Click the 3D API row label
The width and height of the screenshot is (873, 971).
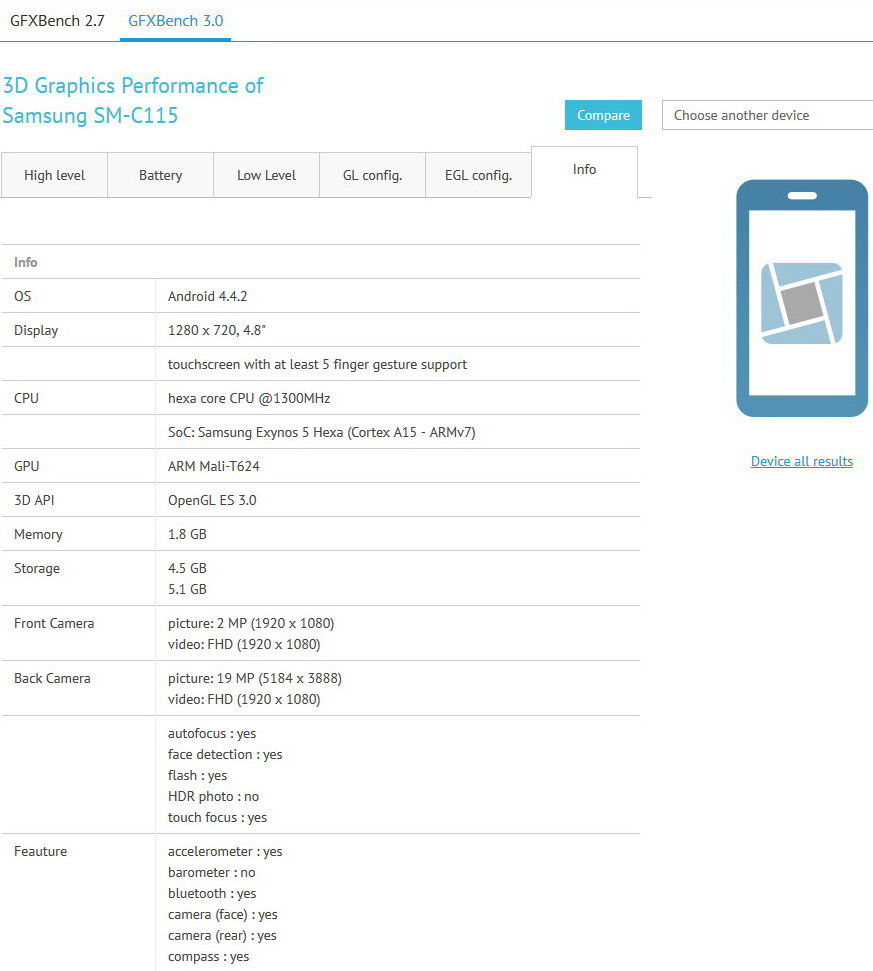click(34, 500)
